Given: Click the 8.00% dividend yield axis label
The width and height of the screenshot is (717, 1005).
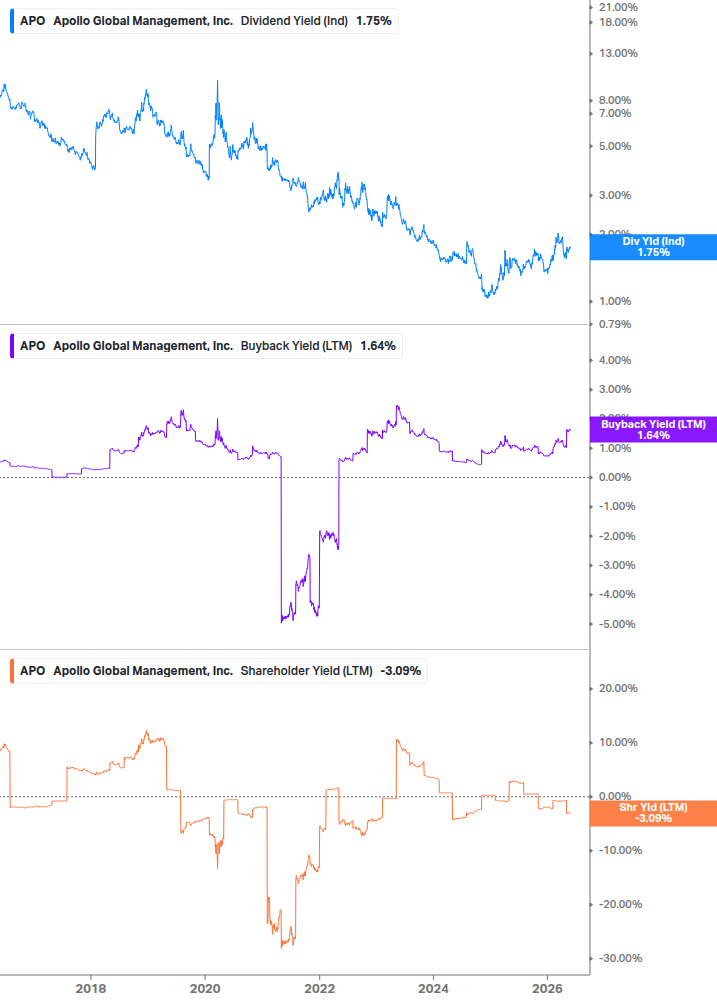Looking at the screenshot, I should [x=615, y=100].
